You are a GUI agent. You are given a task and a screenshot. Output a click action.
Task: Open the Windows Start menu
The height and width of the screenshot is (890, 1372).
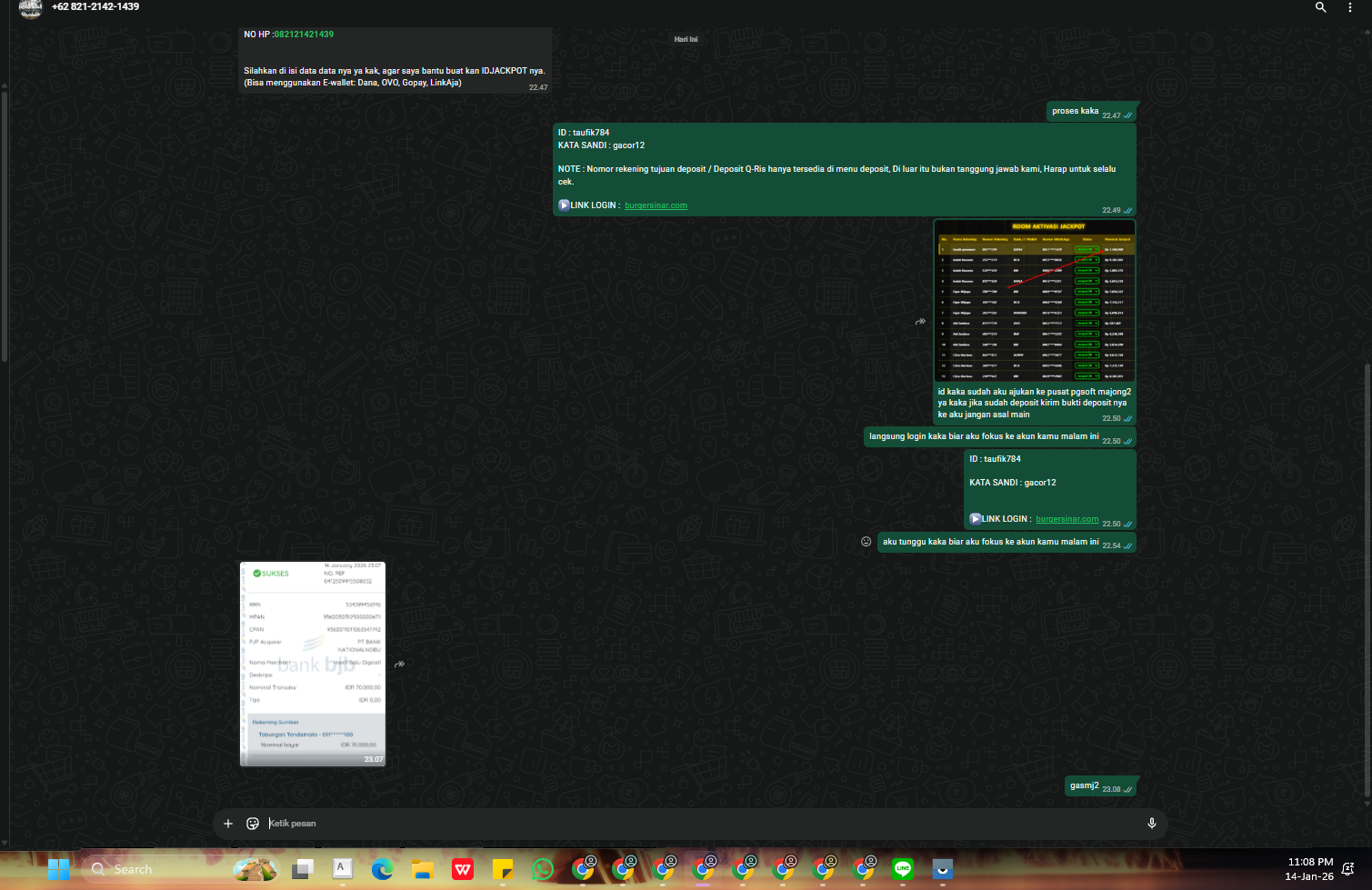click(58, 870)
